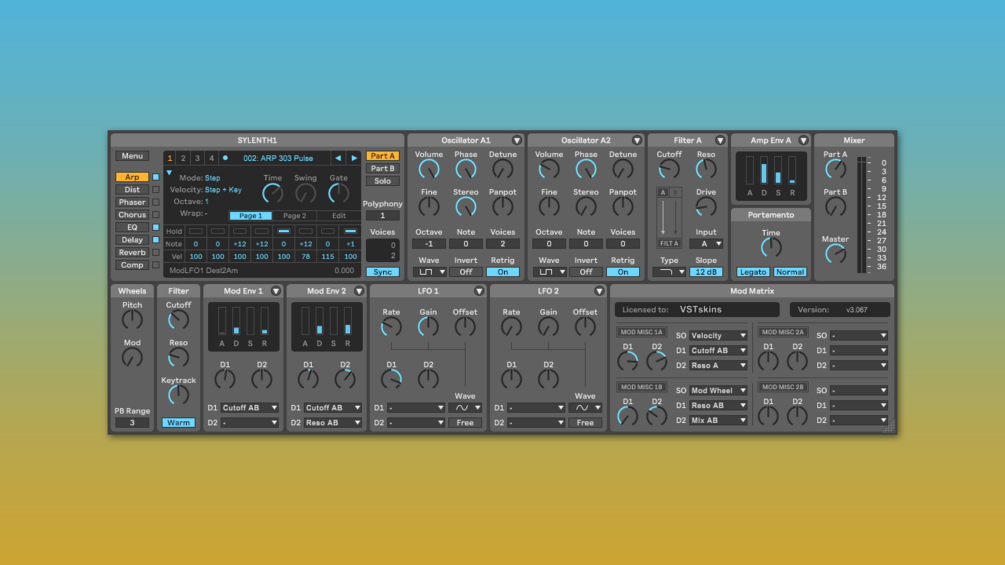Click Mixer Master knob

click(x=835, y=254)
